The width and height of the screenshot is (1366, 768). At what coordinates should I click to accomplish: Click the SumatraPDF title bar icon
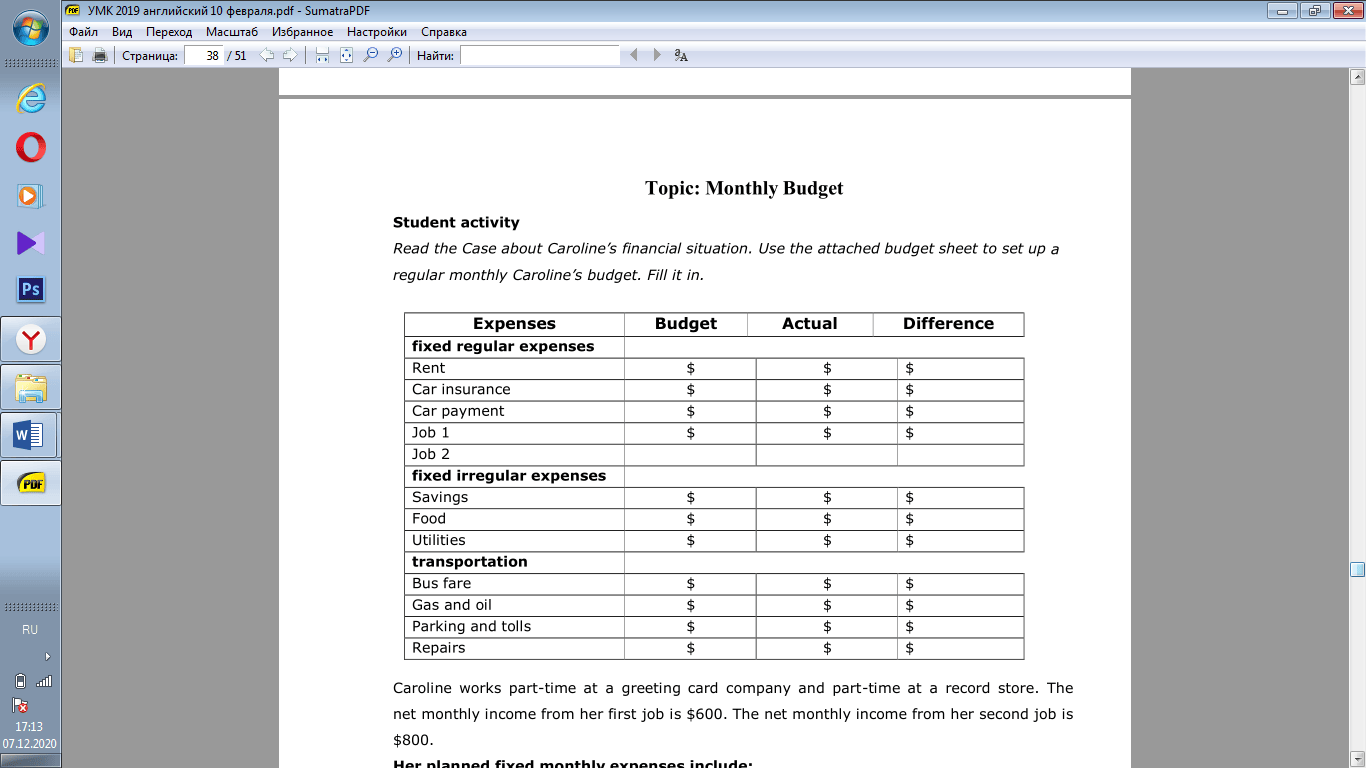point(73,10)
